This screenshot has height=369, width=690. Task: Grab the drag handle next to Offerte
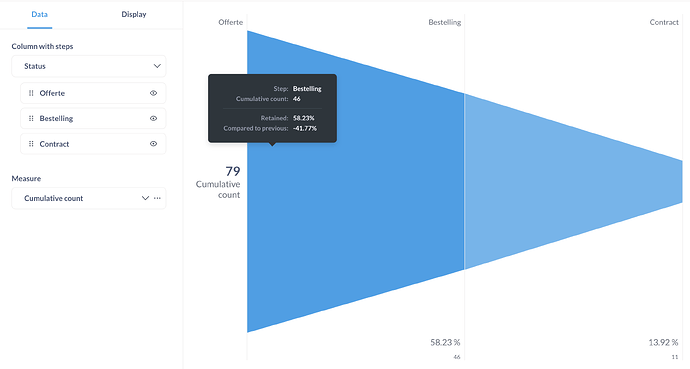(31, 93)
